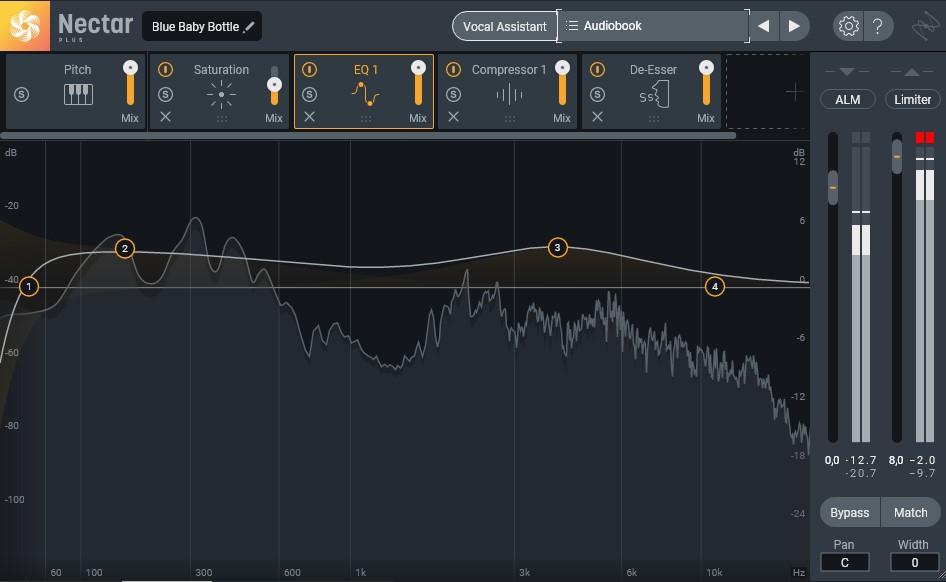Adjust the De-Esser Mix slider
Image resolution: width=946 pixels, height=582 pixels.
pos(706,84)
